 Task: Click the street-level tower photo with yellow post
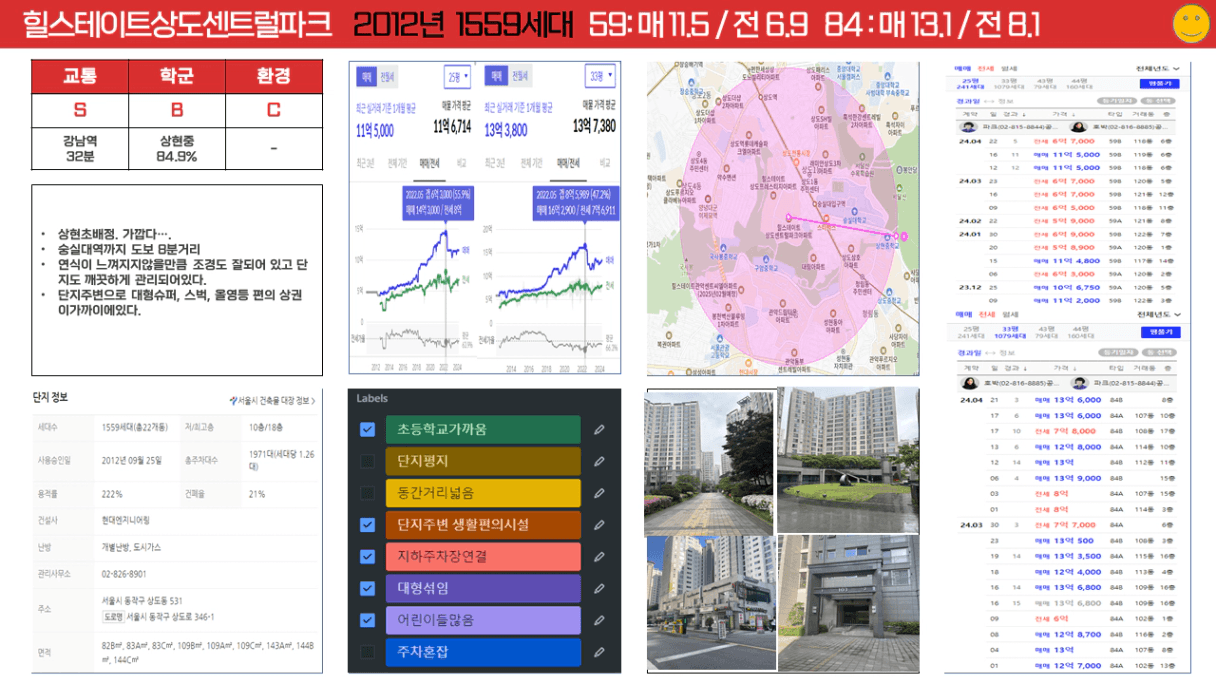point(710,603)
